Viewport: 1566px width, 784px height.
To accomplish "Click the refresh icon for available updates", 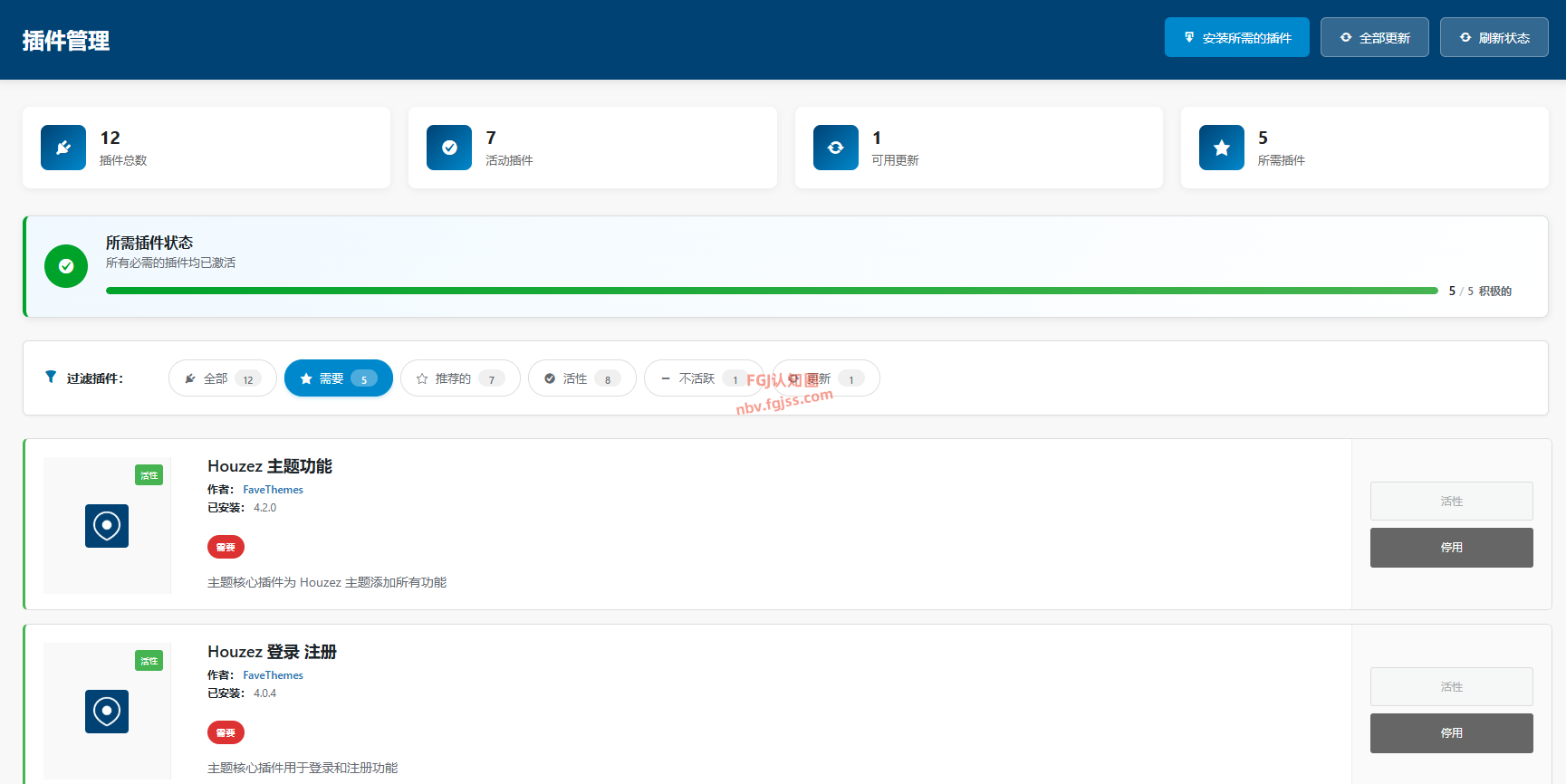I will click(835, 148).
